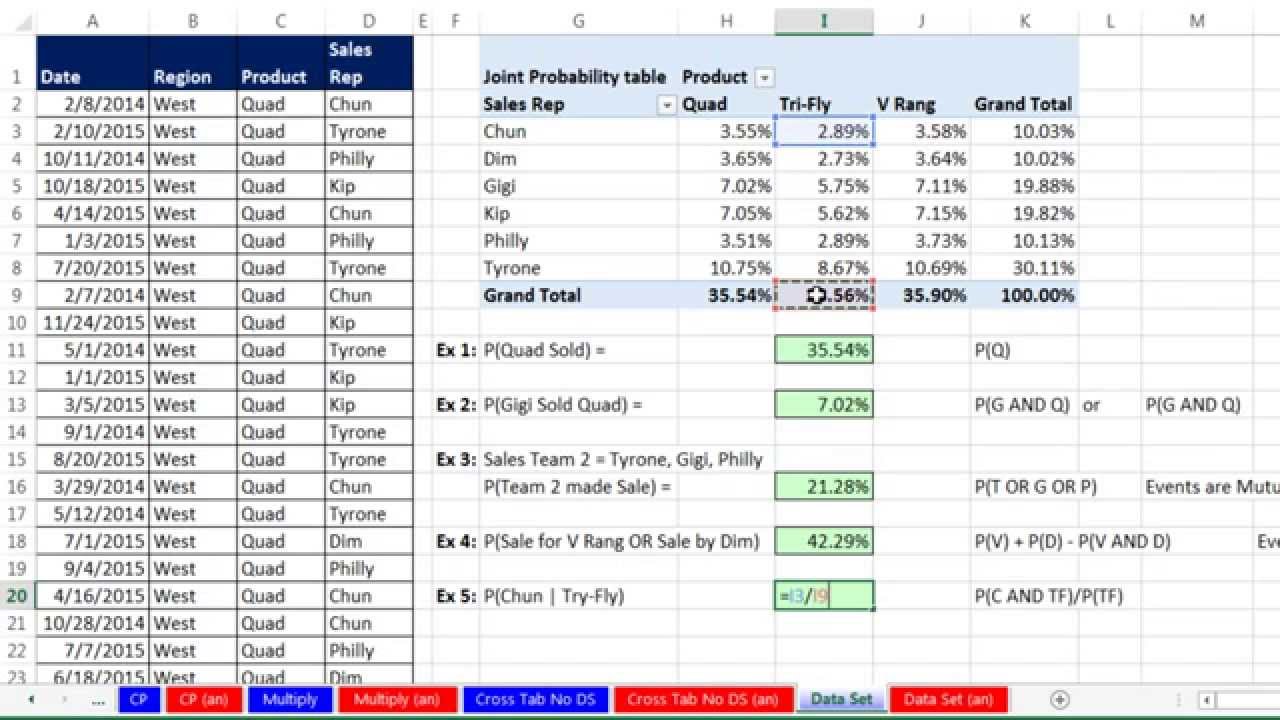
Task: Open the CP (an) sheet tab
Action: click(203, 699)
